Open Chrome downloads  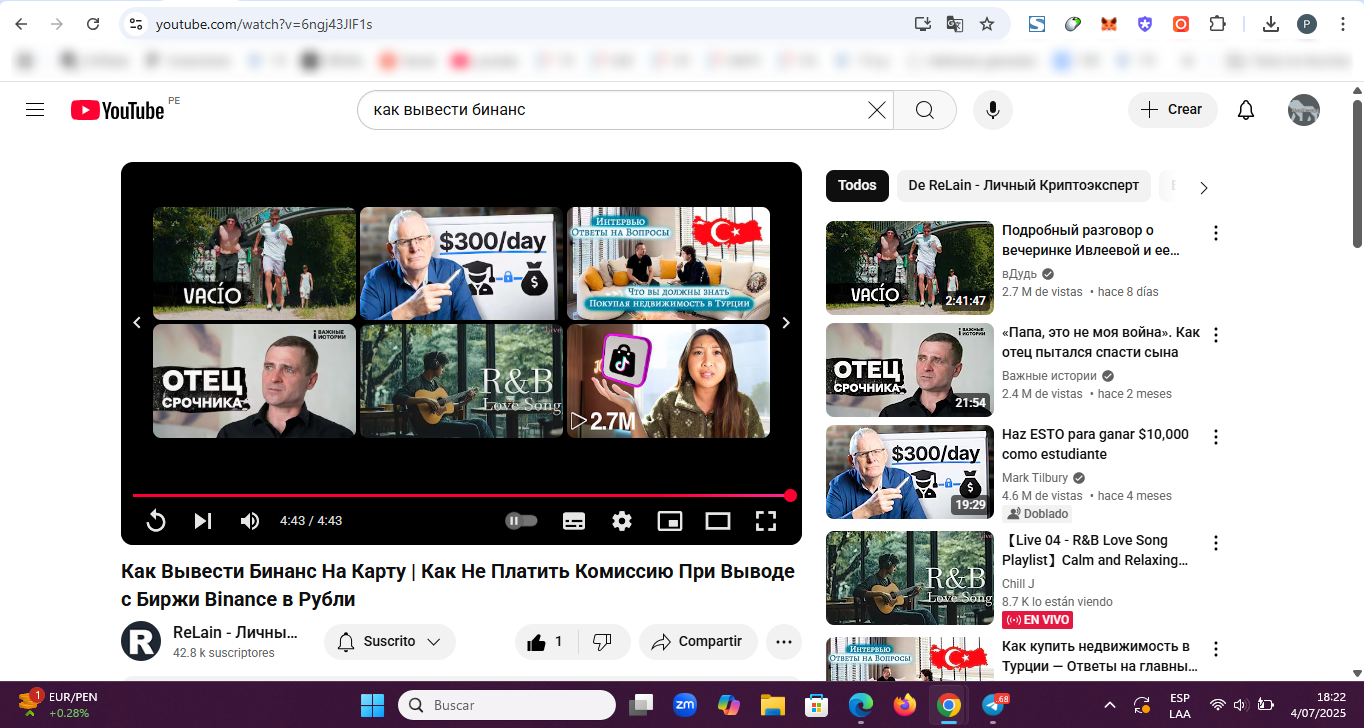tap(1271, 24)
